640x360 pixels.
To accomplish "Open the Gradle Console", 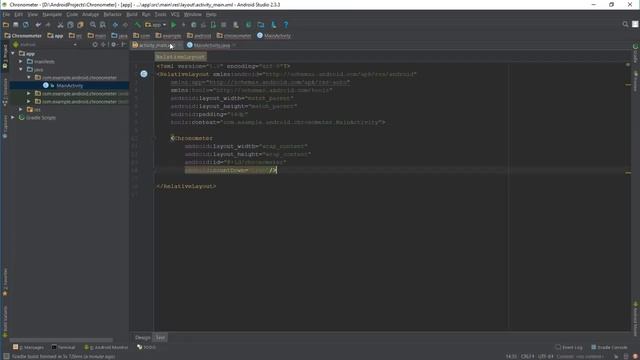I will point(609,347).
